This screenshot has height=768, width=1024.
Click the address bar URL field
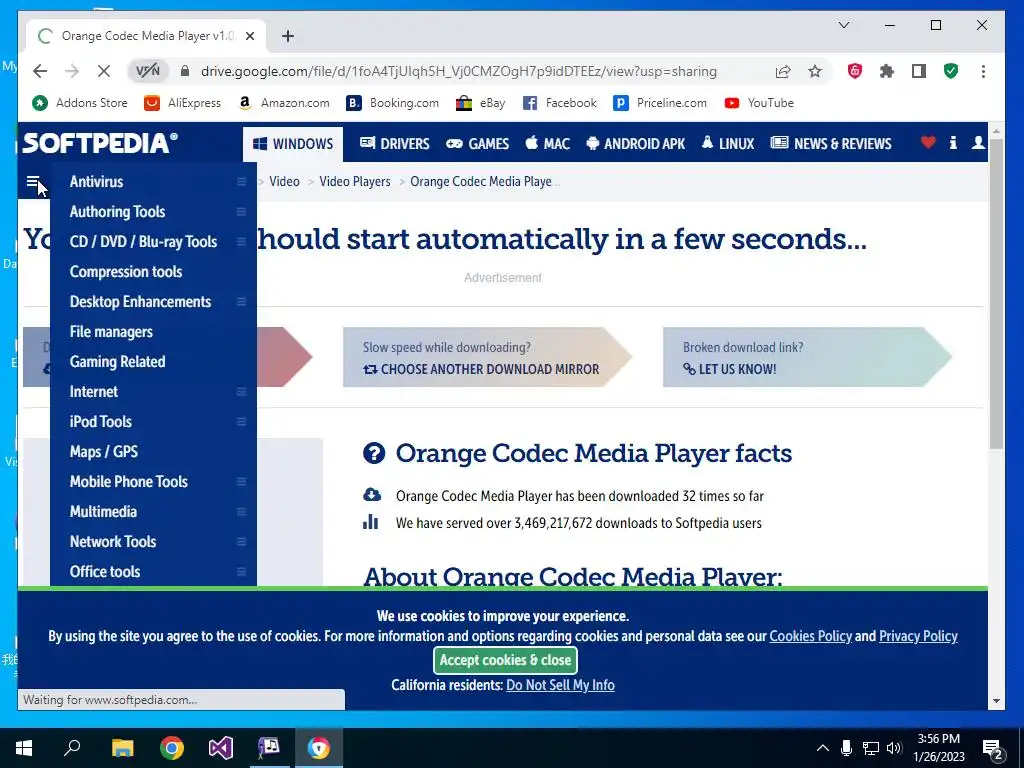(458, 71)
